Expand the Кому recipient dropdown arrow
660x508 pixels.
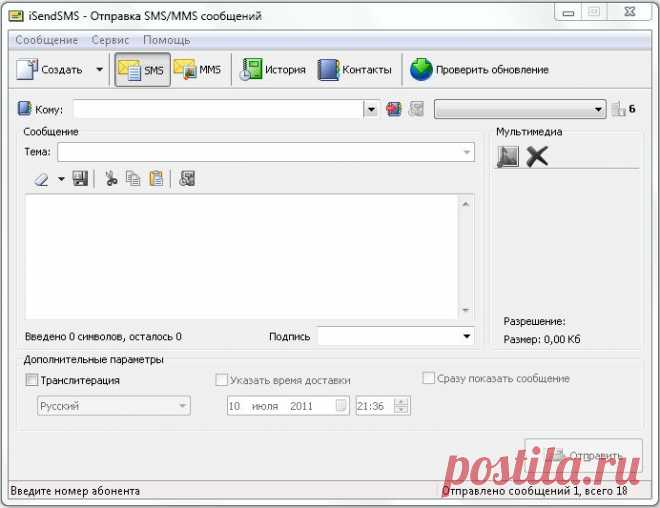tap(371, 109)
